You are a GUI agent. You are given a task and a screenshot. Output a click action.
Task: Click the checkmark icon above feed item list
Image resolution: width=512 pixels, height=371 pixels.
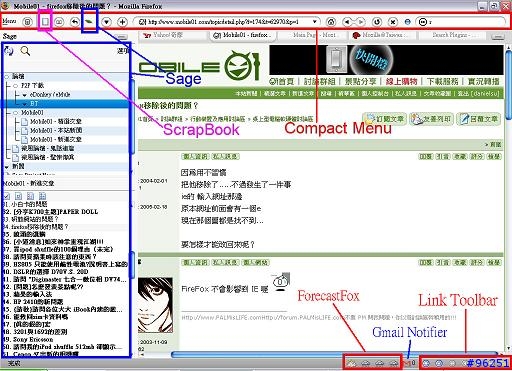pyautogui.click(x=6, y=196)
